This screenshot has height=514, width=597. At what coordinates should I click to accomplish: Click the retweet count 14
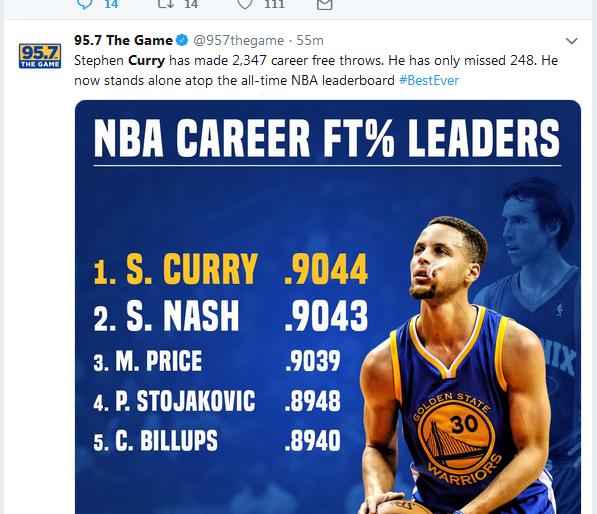coord(191,4)
